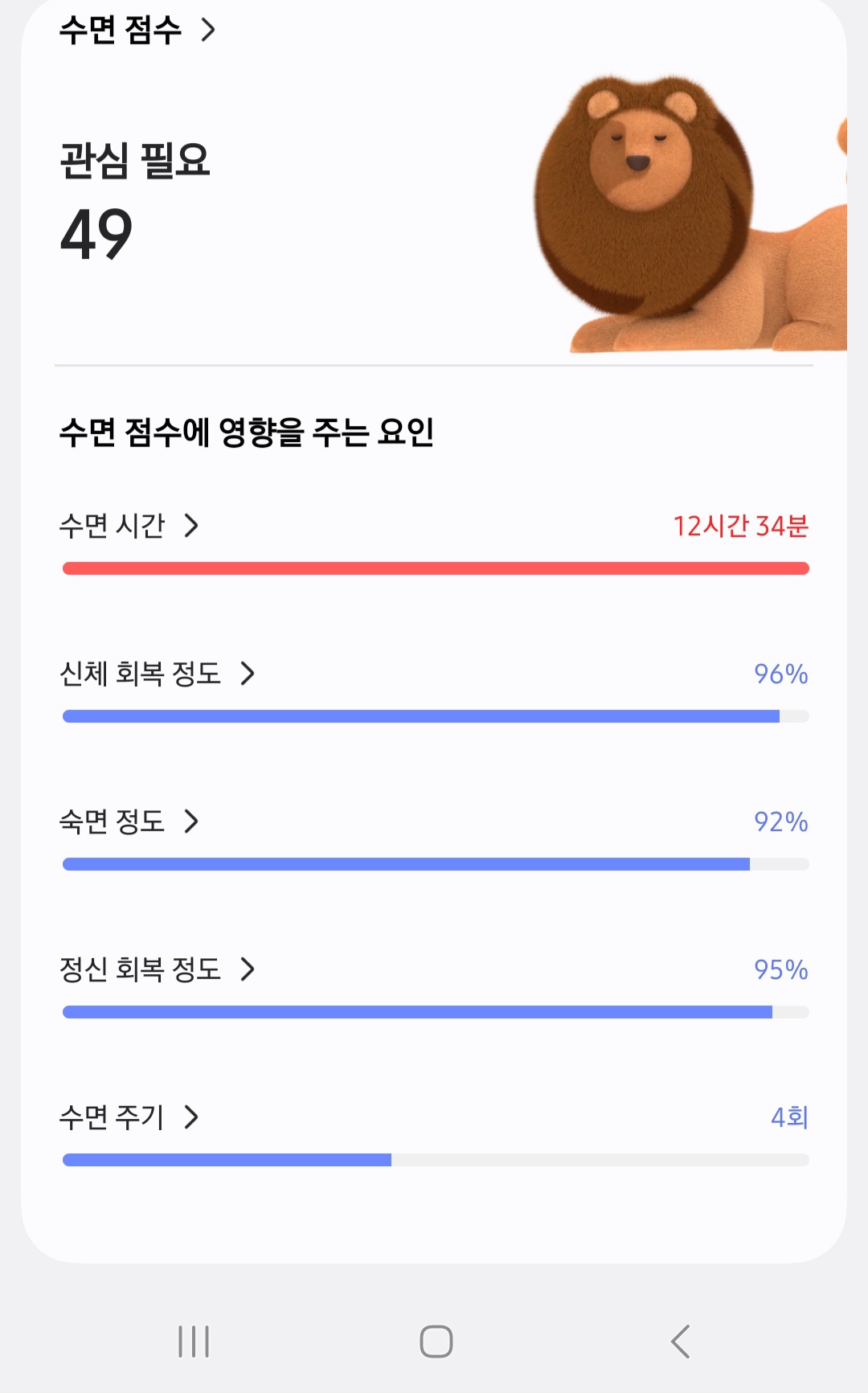Screen dimensions: 868x1393
Task: Open chevron beside 숙면 정도
Action: tap(191, 821)
